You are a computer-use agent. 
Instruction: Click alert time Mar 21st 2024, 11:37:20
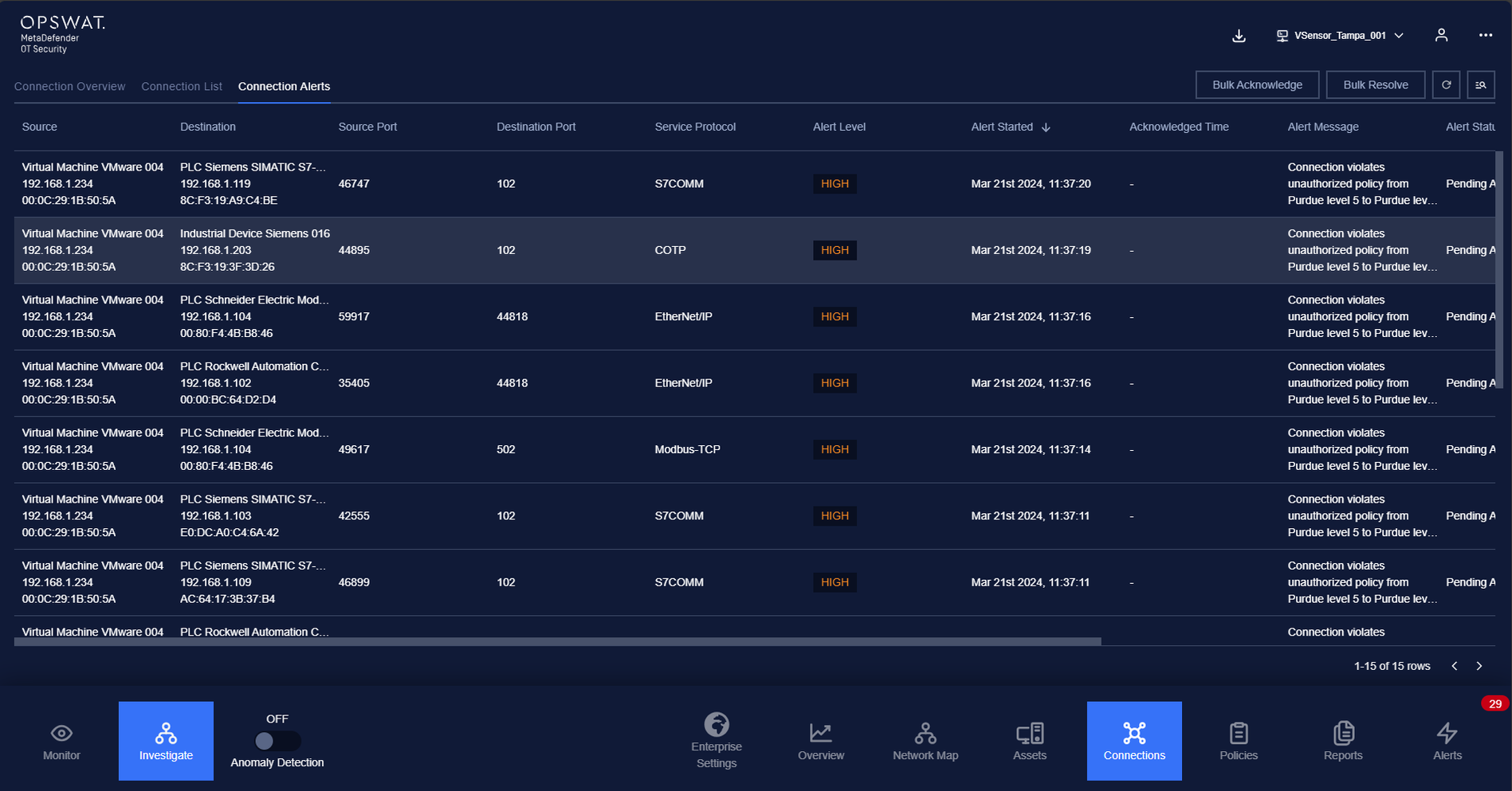coord(1031,184)
